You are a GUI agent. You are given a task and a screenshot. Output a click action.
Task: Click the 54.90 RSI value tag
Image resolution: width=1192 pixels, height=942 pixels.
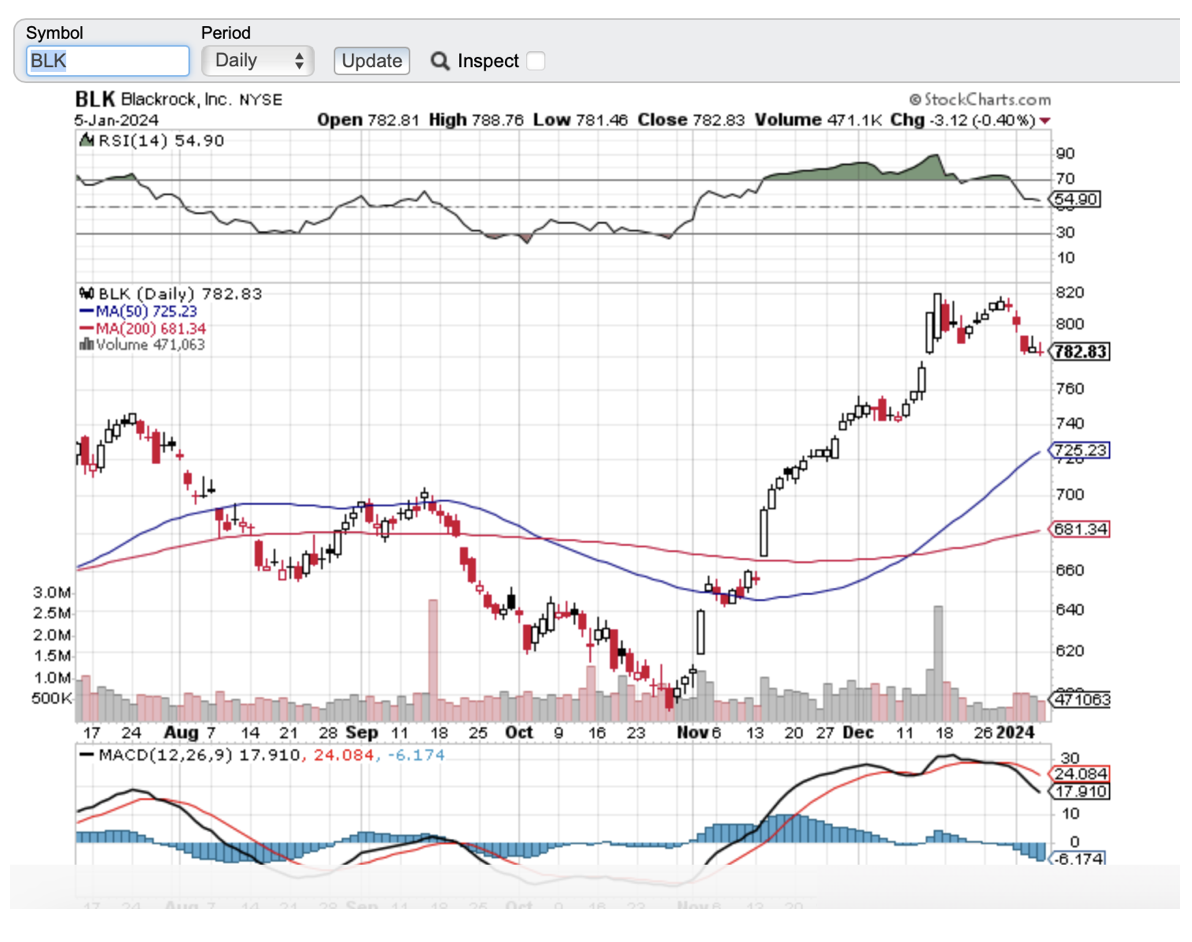pyautogui.click(x=1077, y=199)
